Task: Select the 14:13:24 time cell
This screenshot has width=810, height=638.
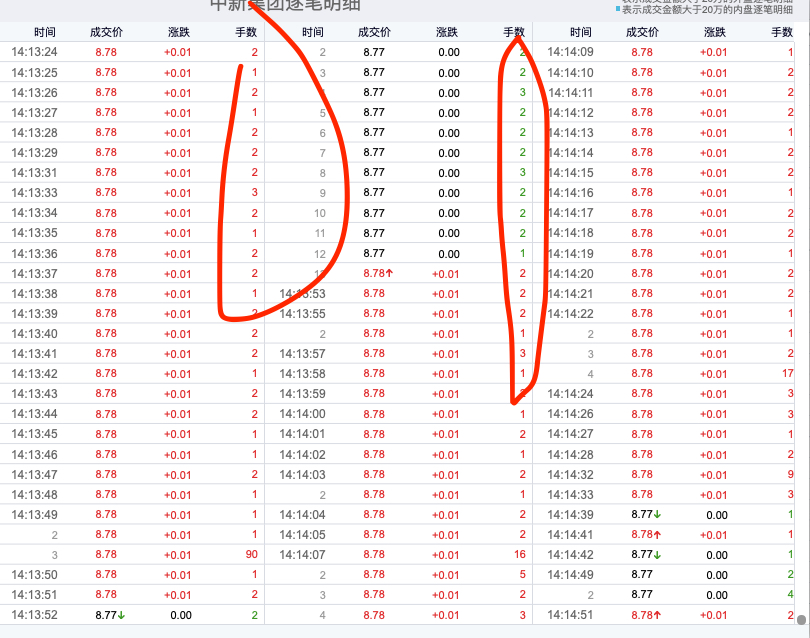Action: click(x=34, y=52)
